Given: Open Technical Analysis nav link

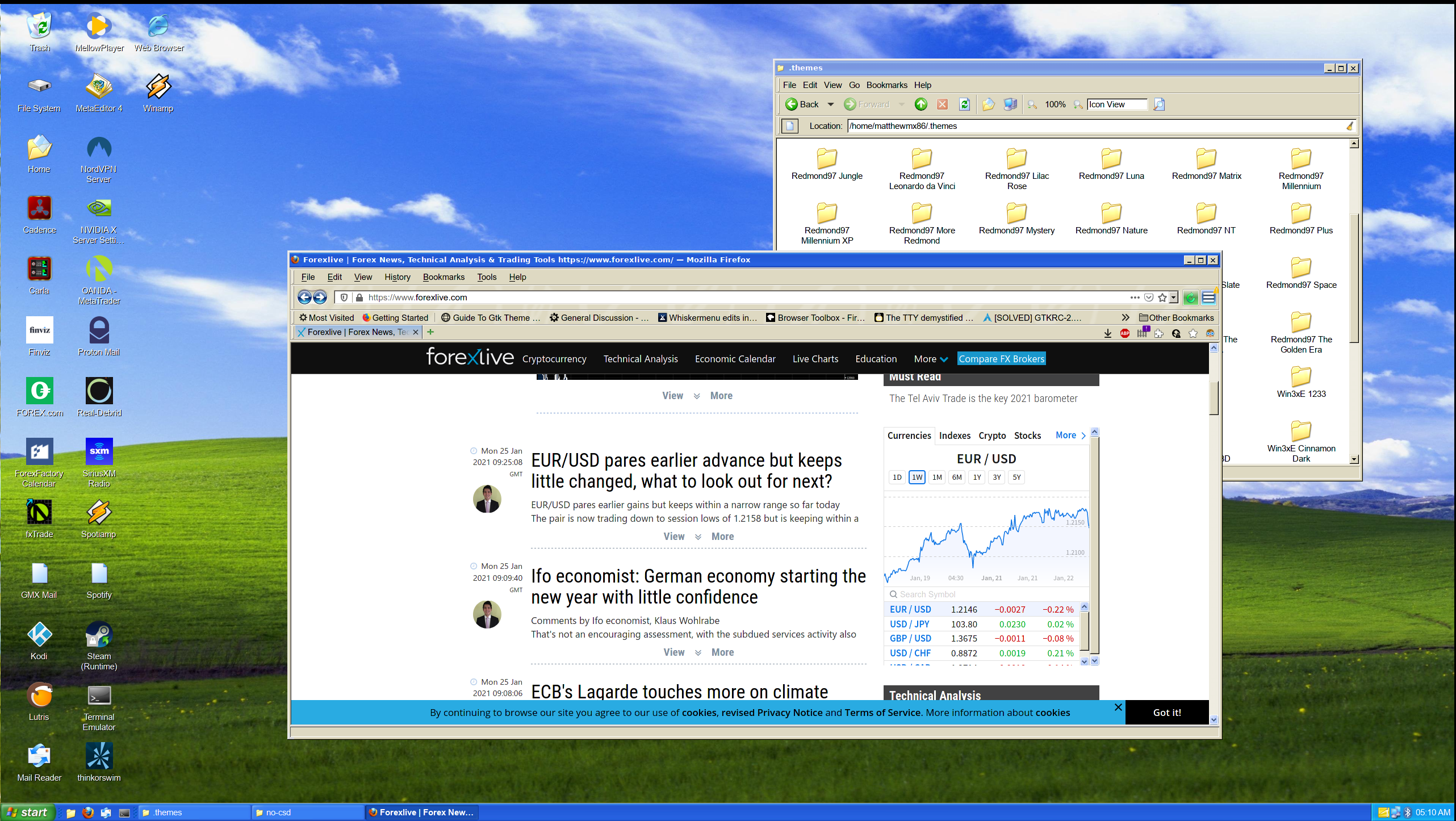Looking at the screenshot, I should (641, 359).
